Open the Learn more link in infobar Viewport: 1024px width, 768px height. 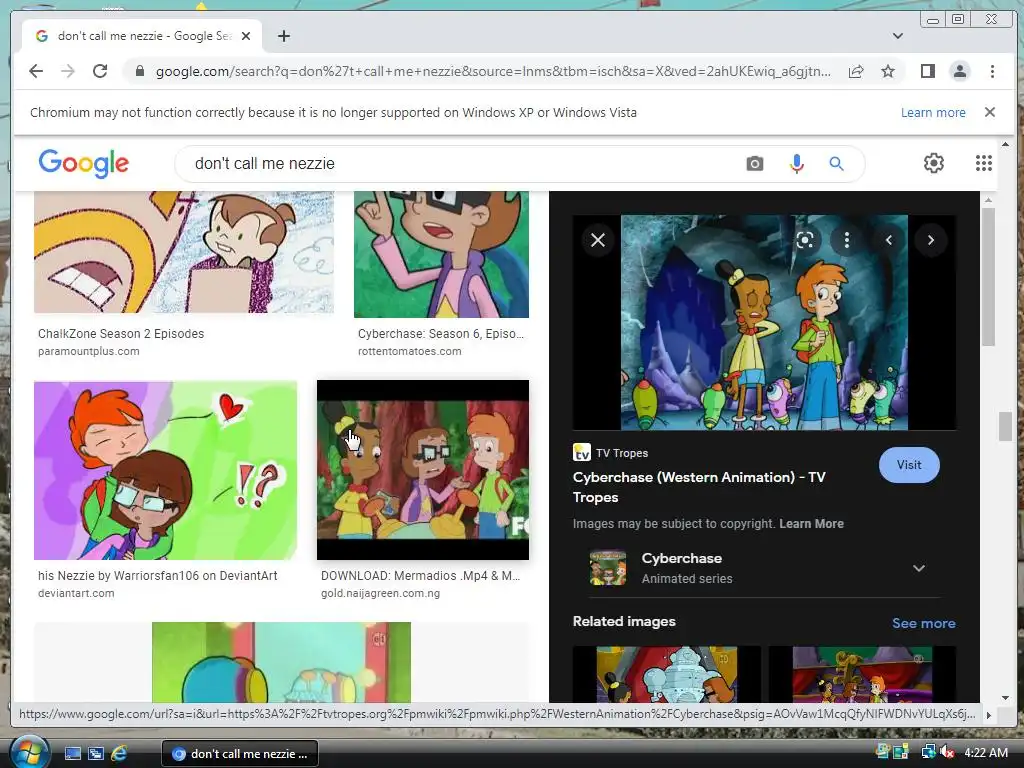933,112
